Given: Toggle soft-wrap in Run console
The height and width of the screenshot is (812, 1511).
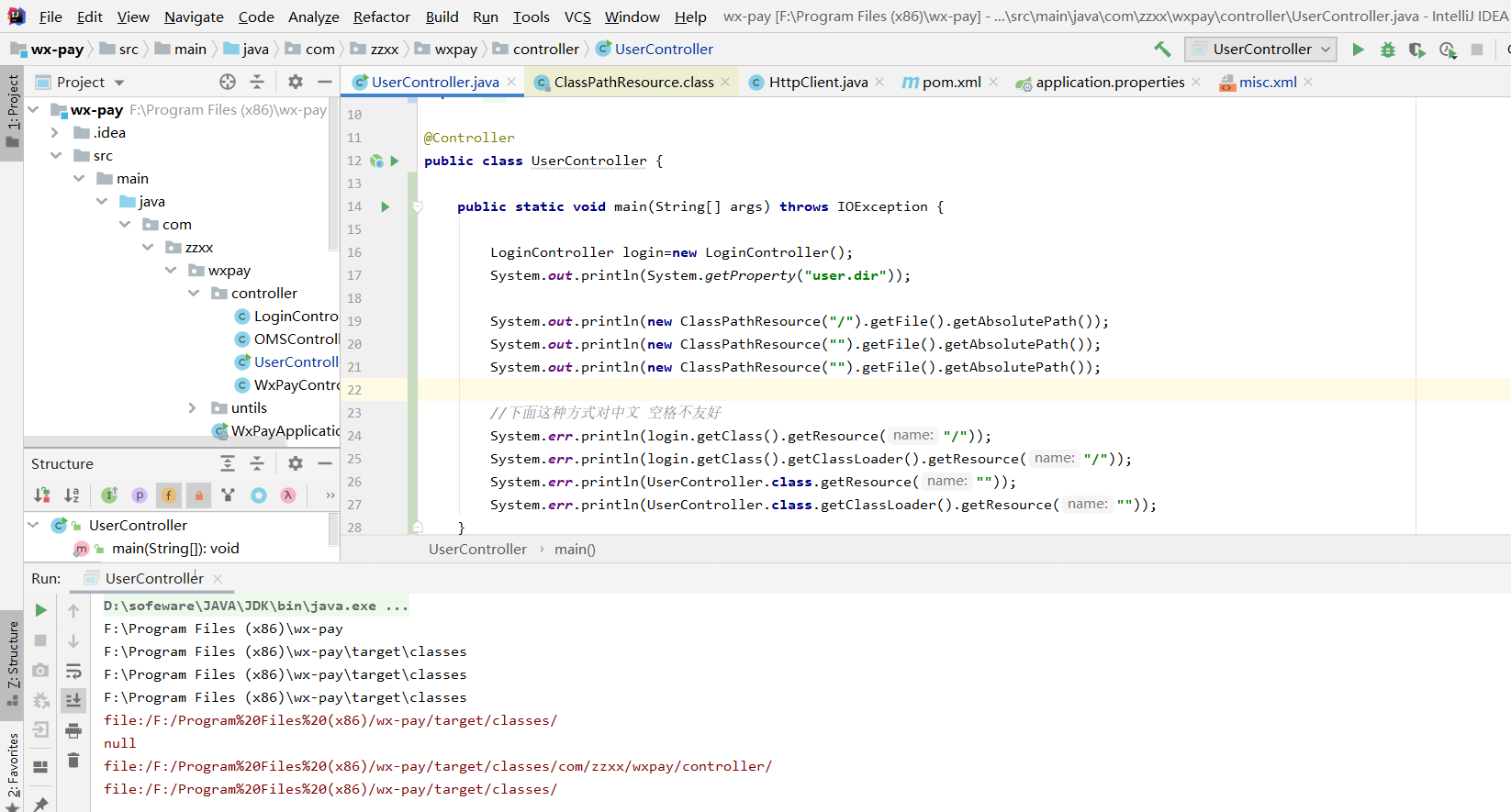Looking at the screenshot, I should (x=73, y=671).
